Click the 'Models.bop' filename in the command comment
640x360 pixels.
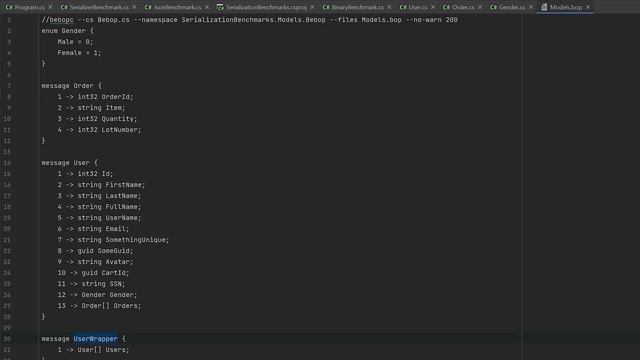click(x=381, y=20)
